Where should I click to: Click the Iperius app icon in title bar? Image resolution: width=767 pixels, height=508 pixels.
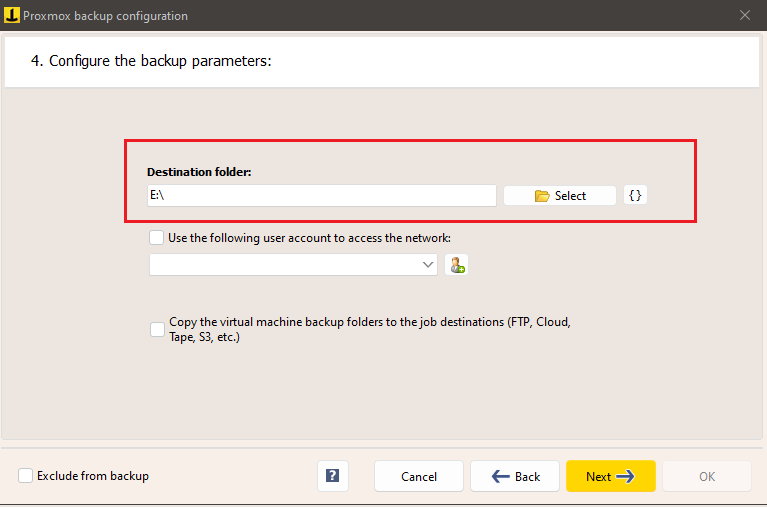click(12, 16)
